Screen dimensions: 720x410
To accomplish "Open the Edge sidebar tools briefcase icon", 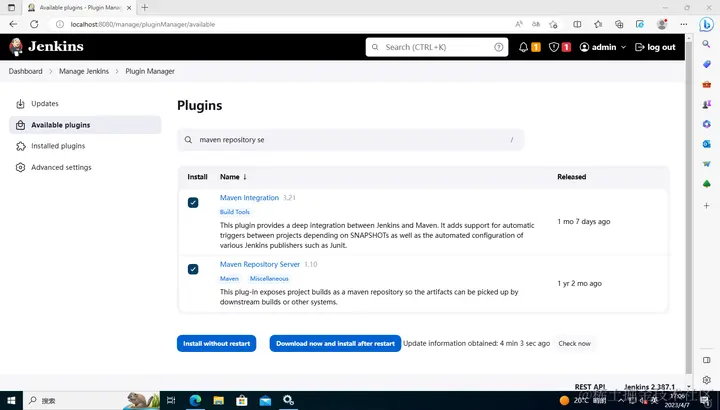I will (707, 84).
